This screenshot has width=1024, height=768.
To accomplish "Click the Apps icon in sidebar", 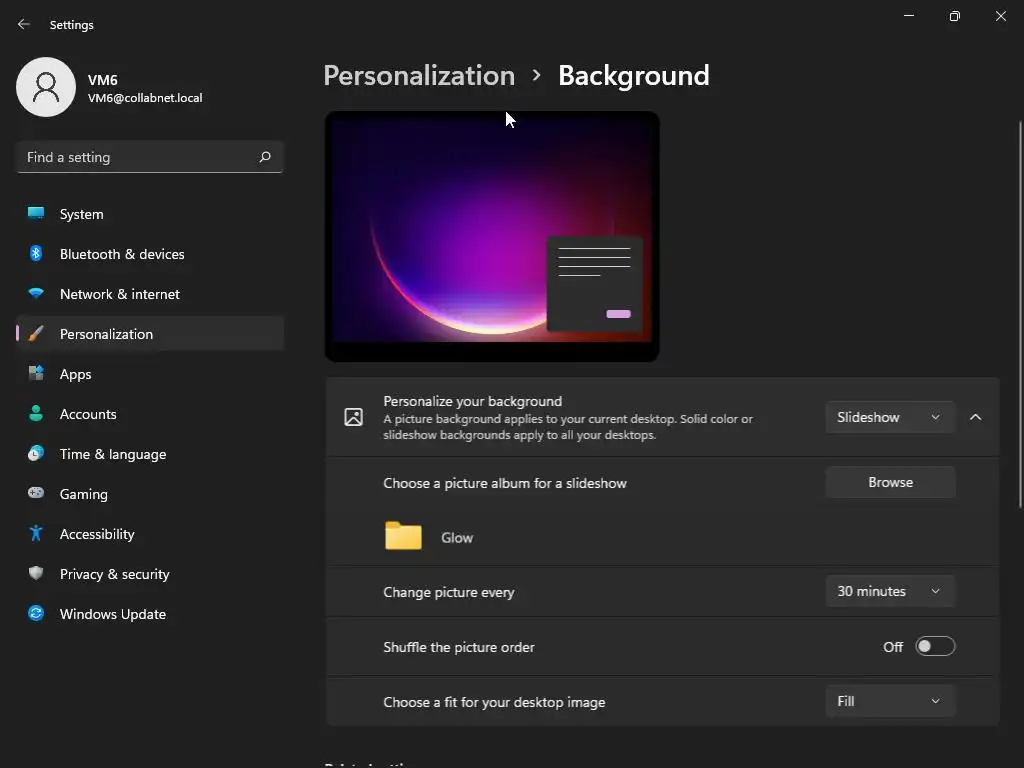I will click(x=36, y=374).
